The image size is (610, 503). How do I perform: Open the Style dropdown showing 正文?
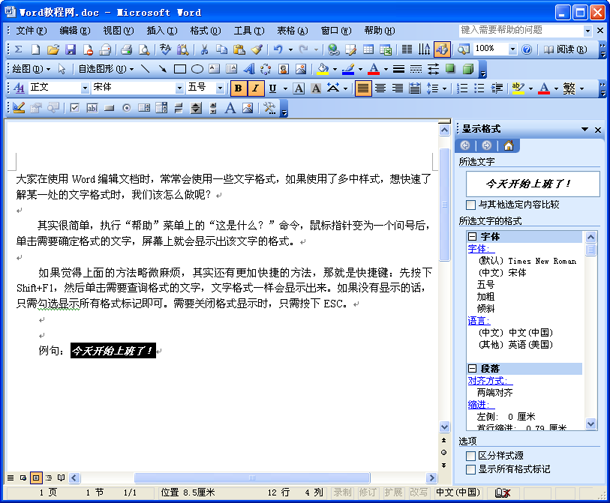[85, 88]
